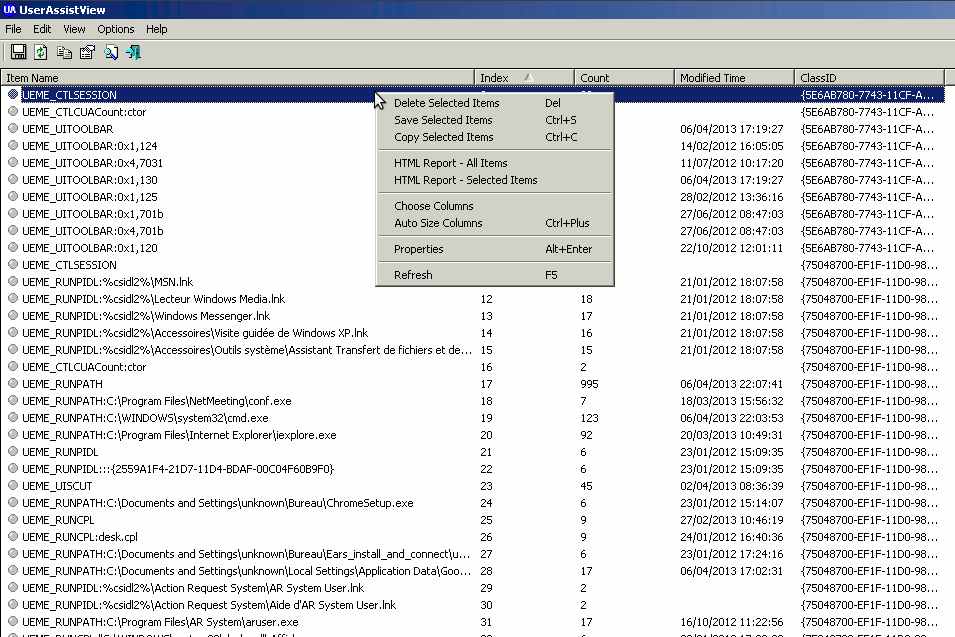Open the File menu
955x637 pixels.
[x=13, y=29]
